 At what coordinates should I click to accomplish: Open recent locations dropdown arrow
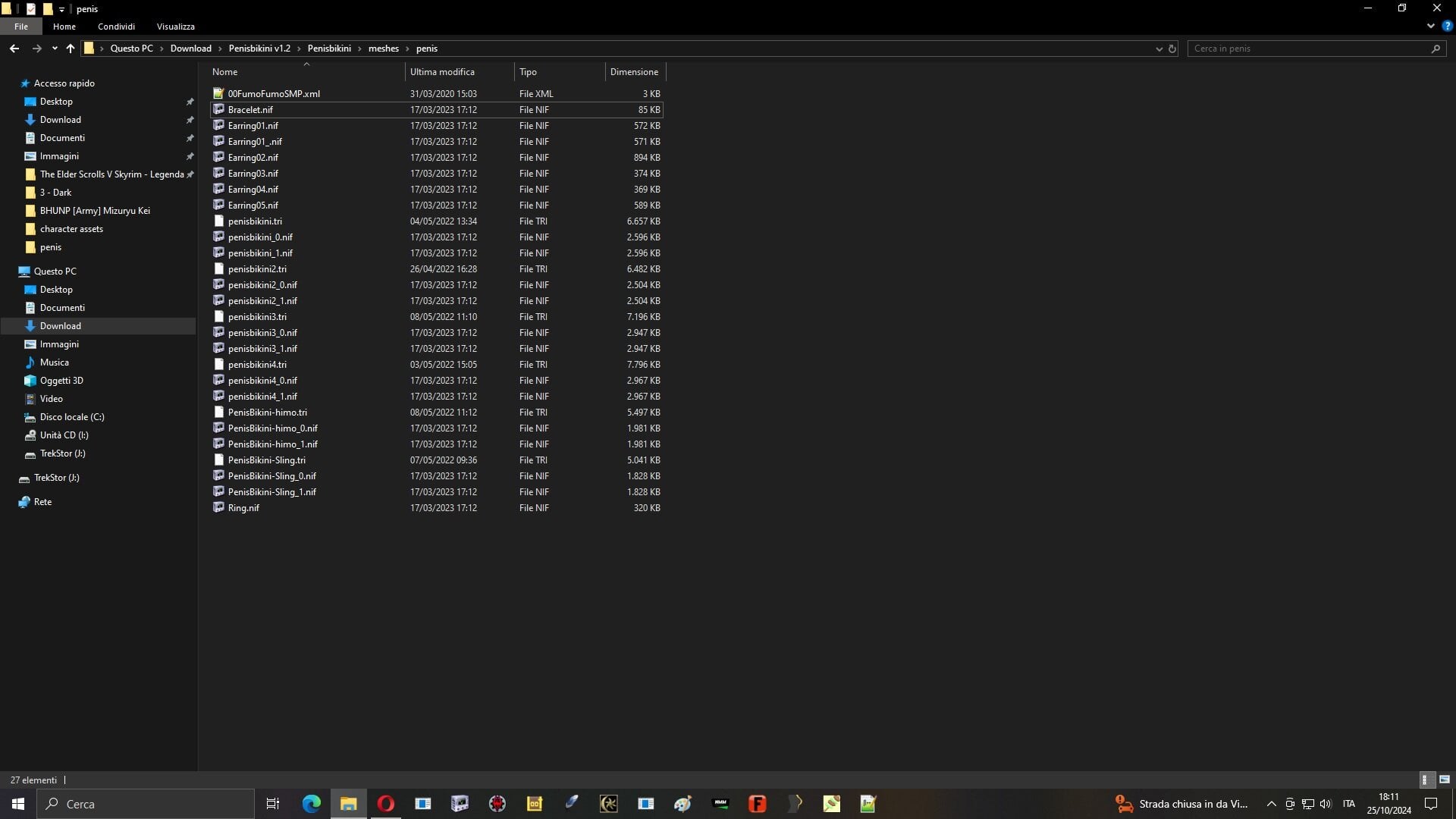click(x=55, y=49)
